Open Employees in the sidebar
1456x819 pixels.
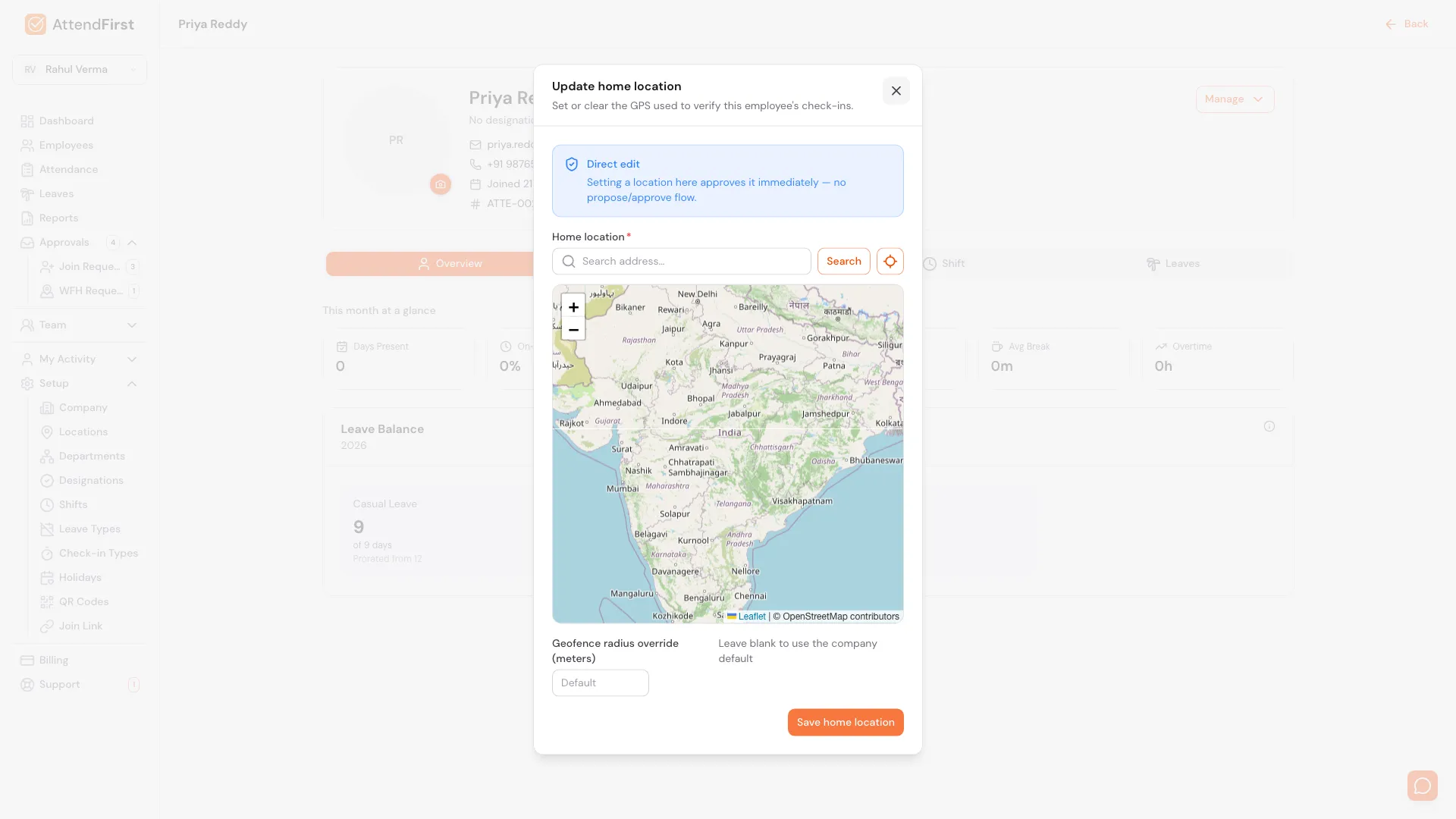pyautogui.click(x=80, y=146)
